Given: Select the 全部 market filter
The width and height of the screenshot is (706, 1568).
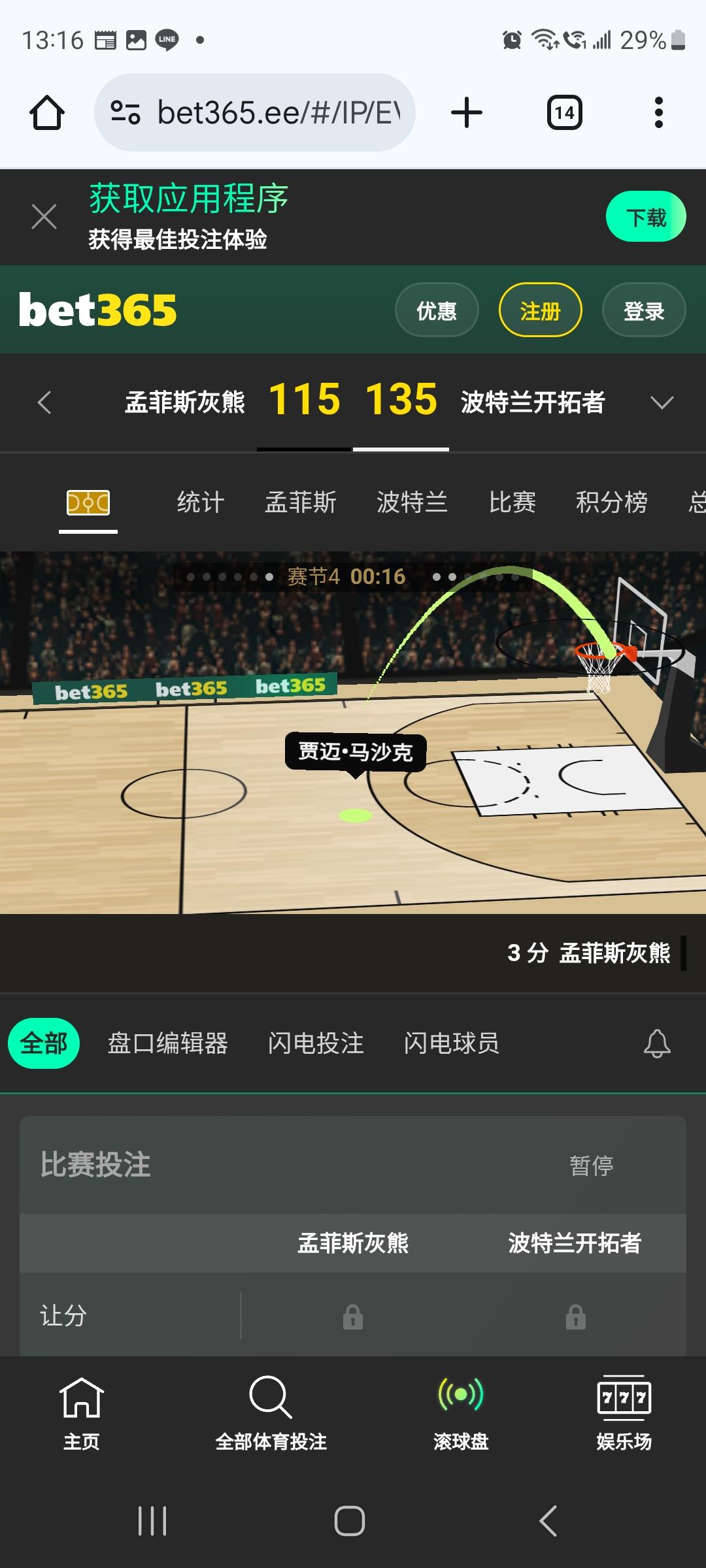Looking at the screenshot, I should [x=44, y=1043].
